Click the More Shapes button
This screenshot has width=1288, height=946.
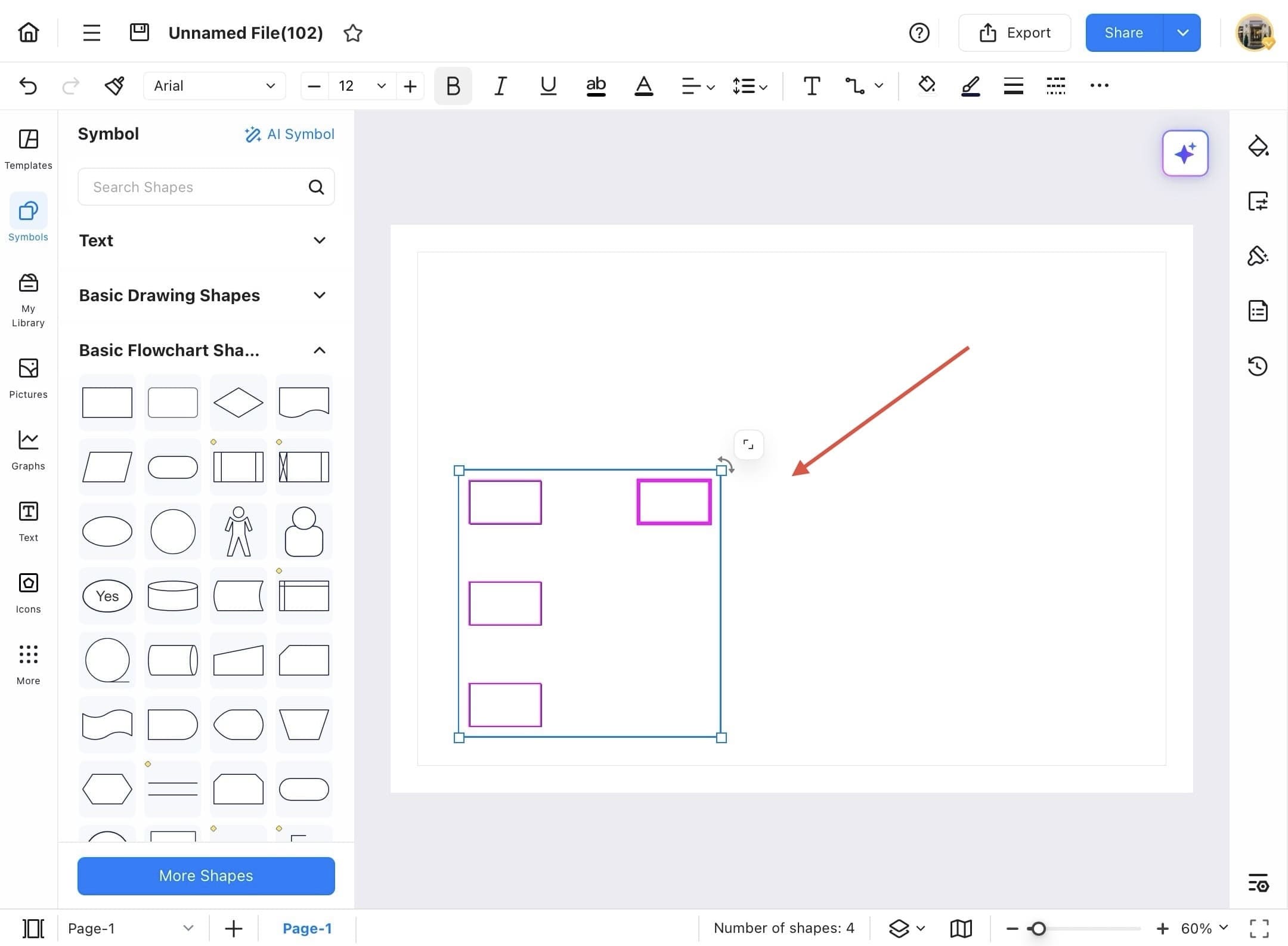(205, 876)
